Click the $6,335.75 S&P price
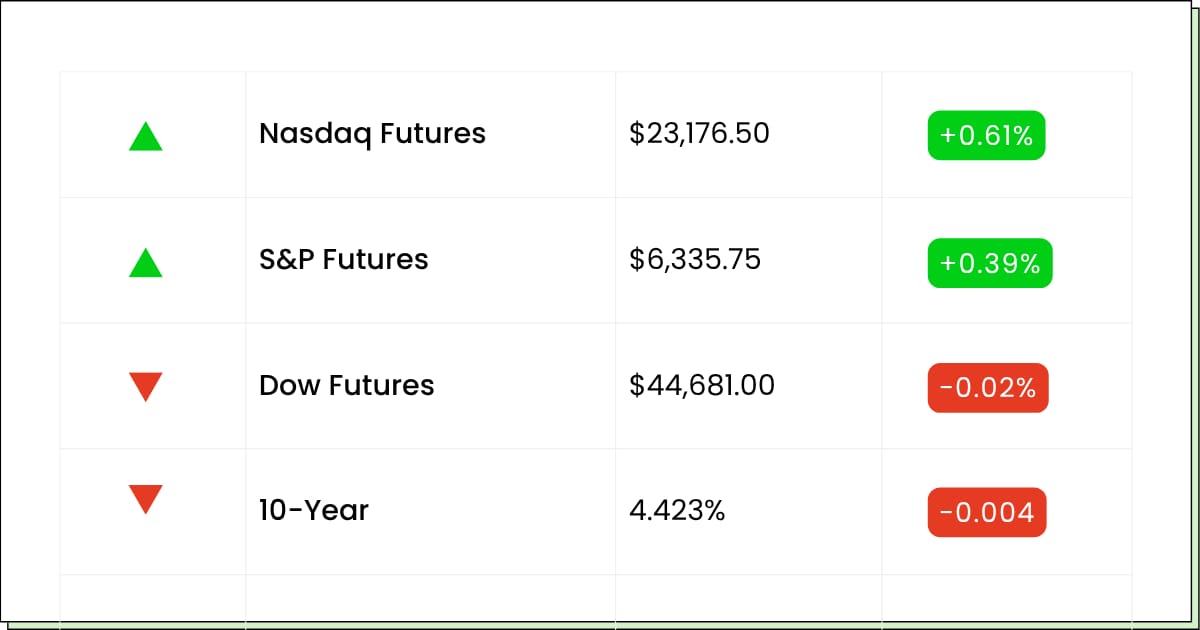1200x630 pixels. click(695, 260)
